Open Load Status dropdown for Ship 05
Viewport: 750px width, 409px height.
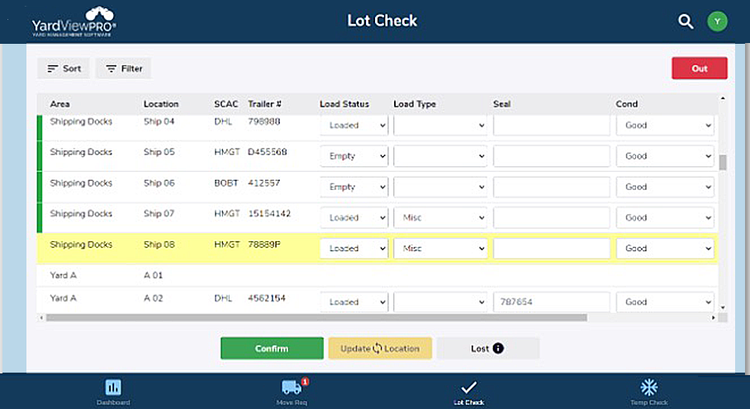coord(354,156)
